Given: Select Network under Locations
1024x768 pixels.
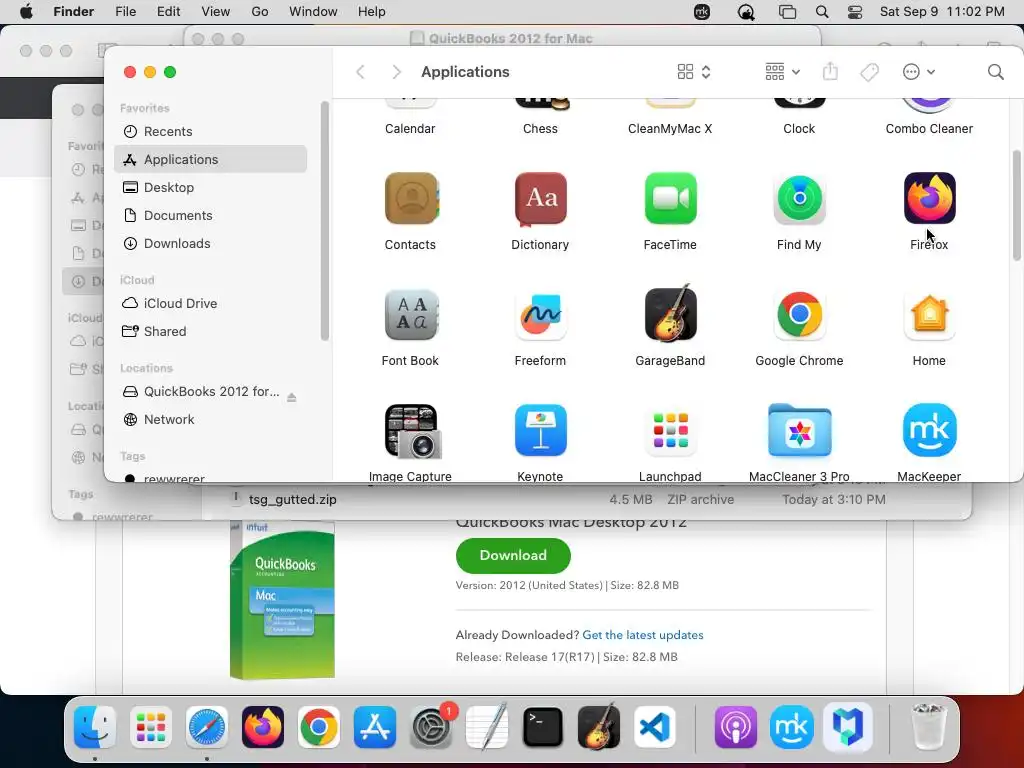Looking at the screenshot, I should [210, 419].
